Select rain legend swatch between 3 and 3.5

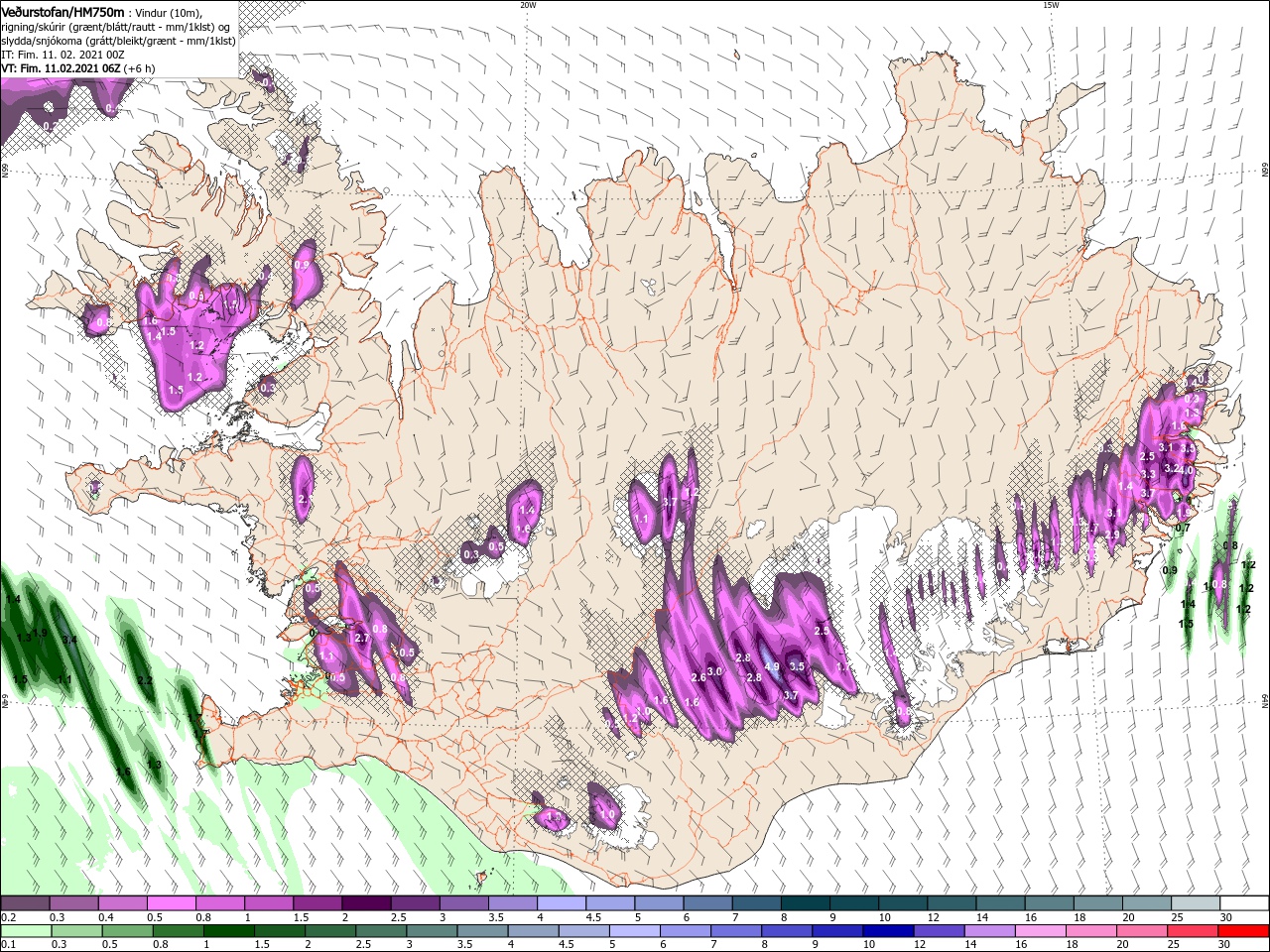431,931
